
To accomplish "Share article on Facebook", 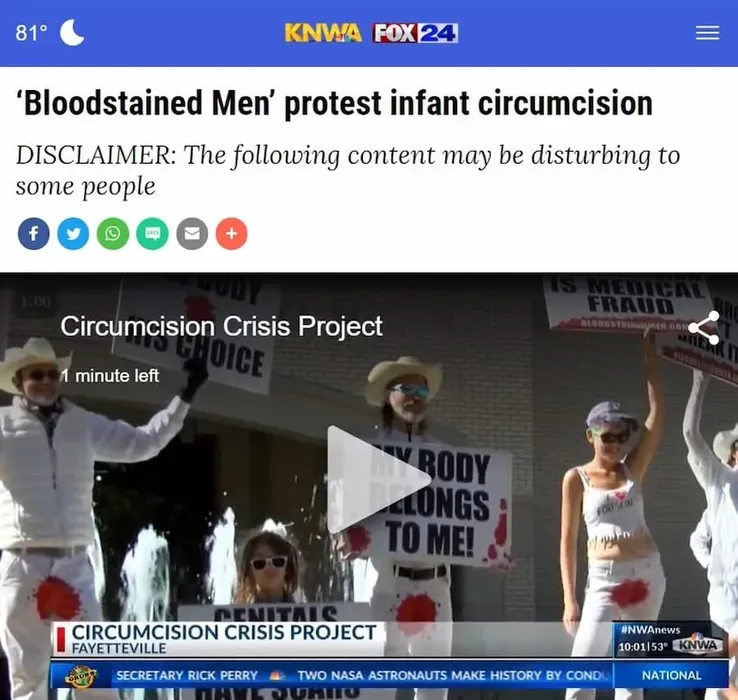I will point(33,233).
